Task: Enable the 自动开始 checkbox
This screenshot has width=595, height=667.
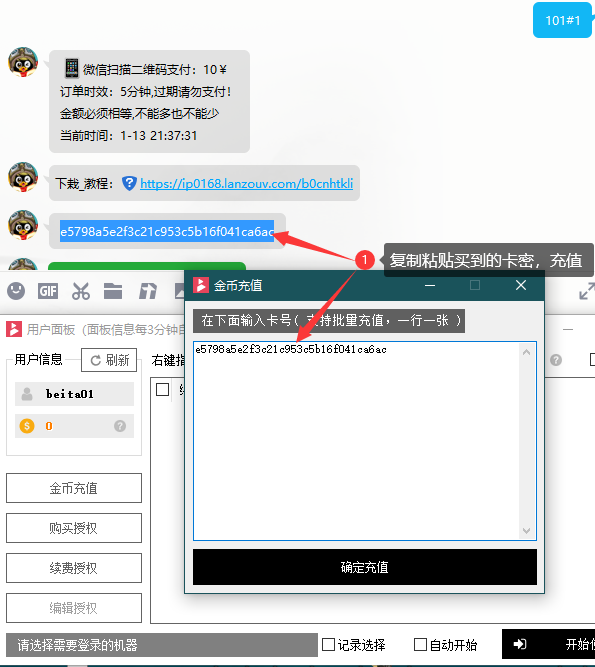Action: pos(420,644)
